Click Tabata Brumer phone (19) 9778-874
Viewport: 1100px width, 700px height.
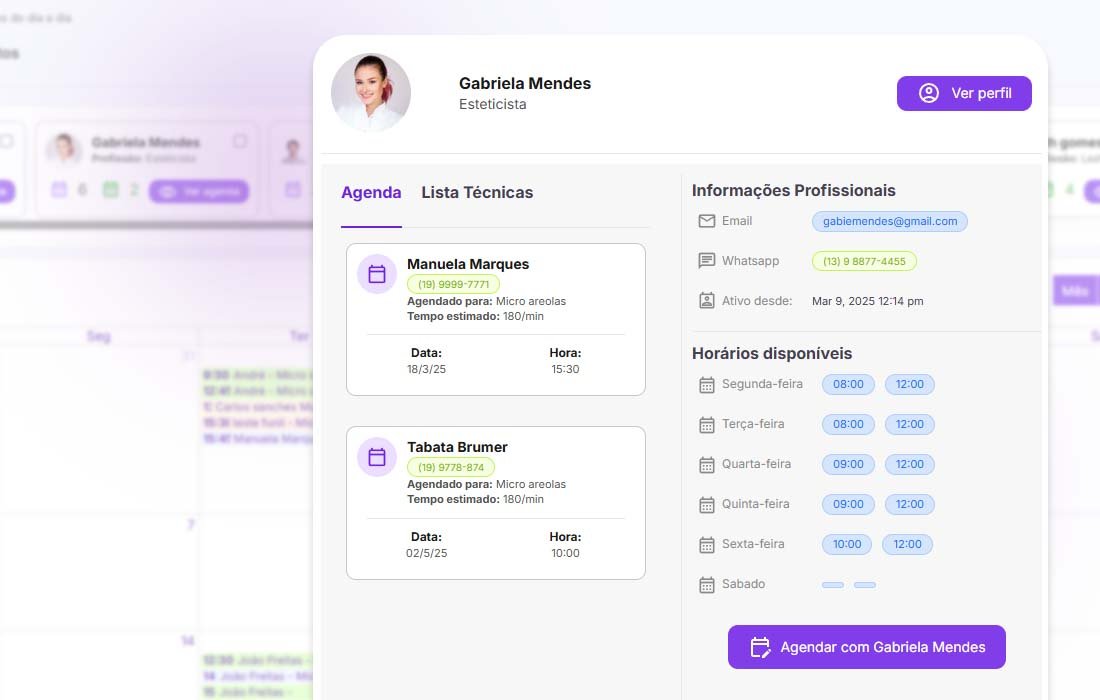[451, 467]
